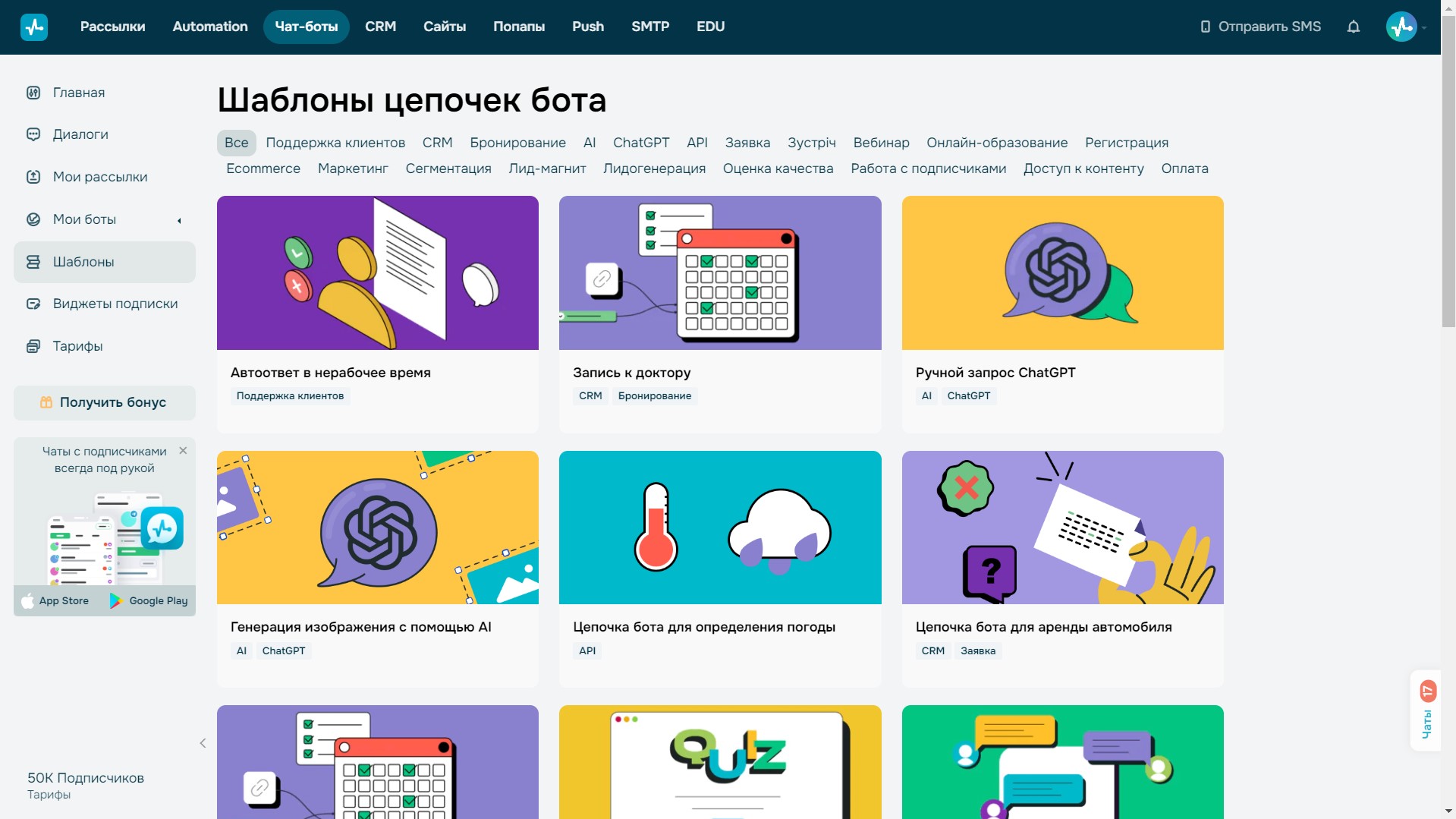Open the Чаты support widget
This screenshot has width=1456, height=819.
coord(1427,710)
